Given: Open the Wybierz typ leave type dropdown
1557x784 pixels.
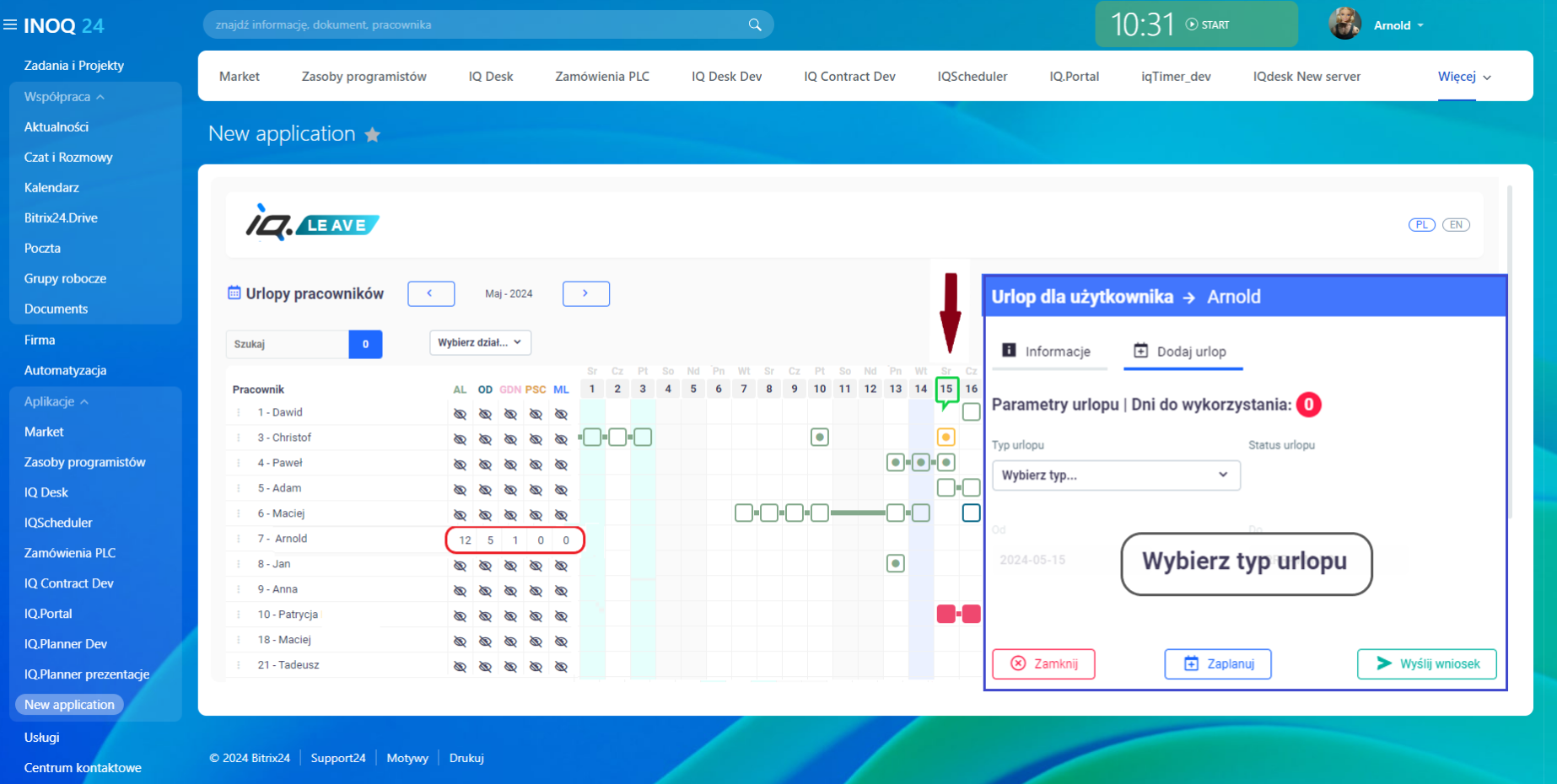Looking at the screenshot, I should click(1116, 475).
